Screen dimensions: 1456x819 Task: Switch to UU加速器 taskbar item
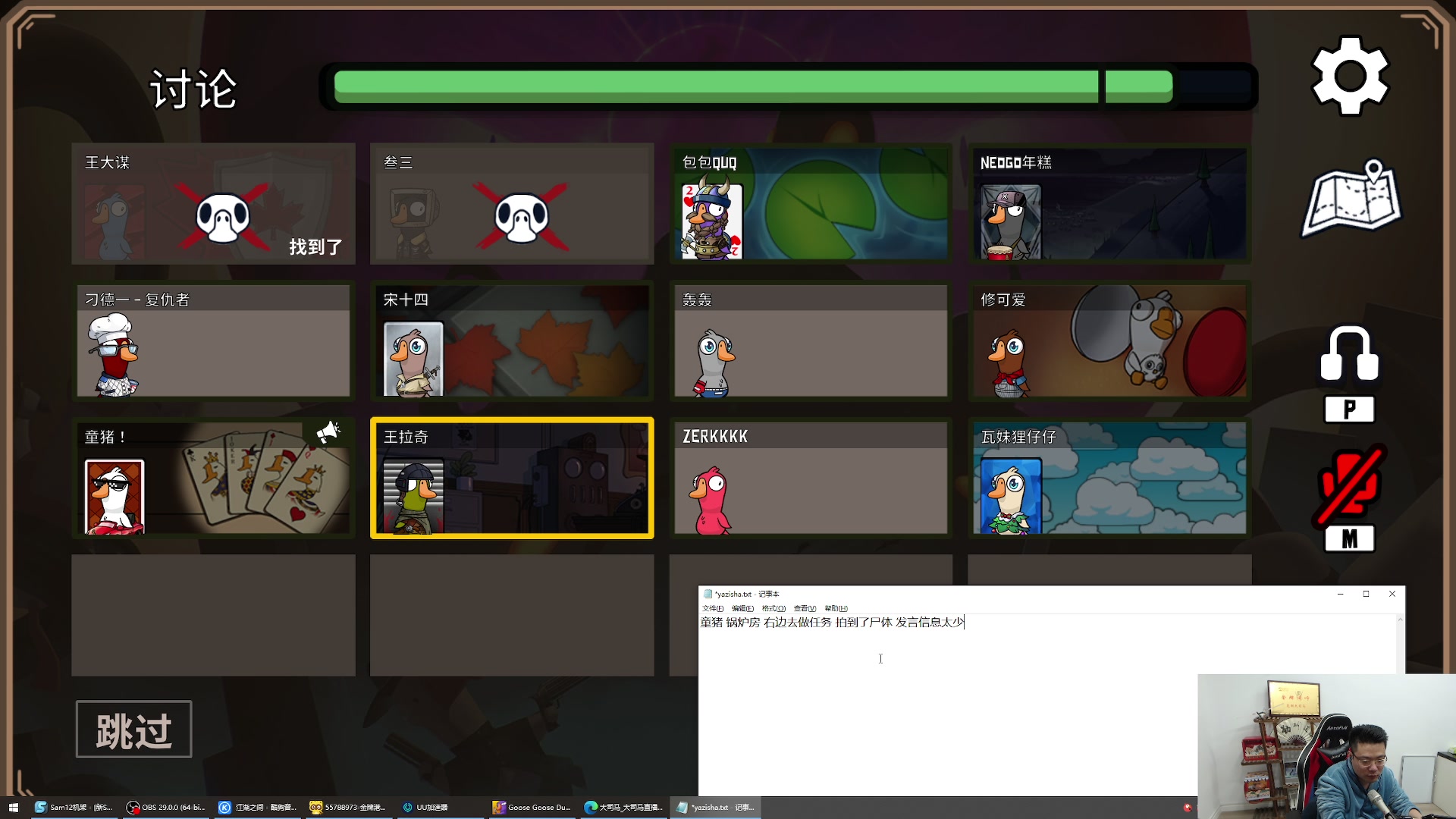point(440,808)
